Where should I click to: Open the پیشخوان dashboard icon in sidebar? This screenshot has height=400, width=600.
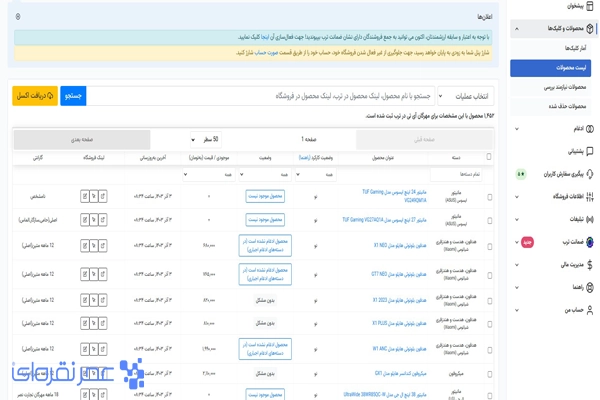[x=590, y=6]
